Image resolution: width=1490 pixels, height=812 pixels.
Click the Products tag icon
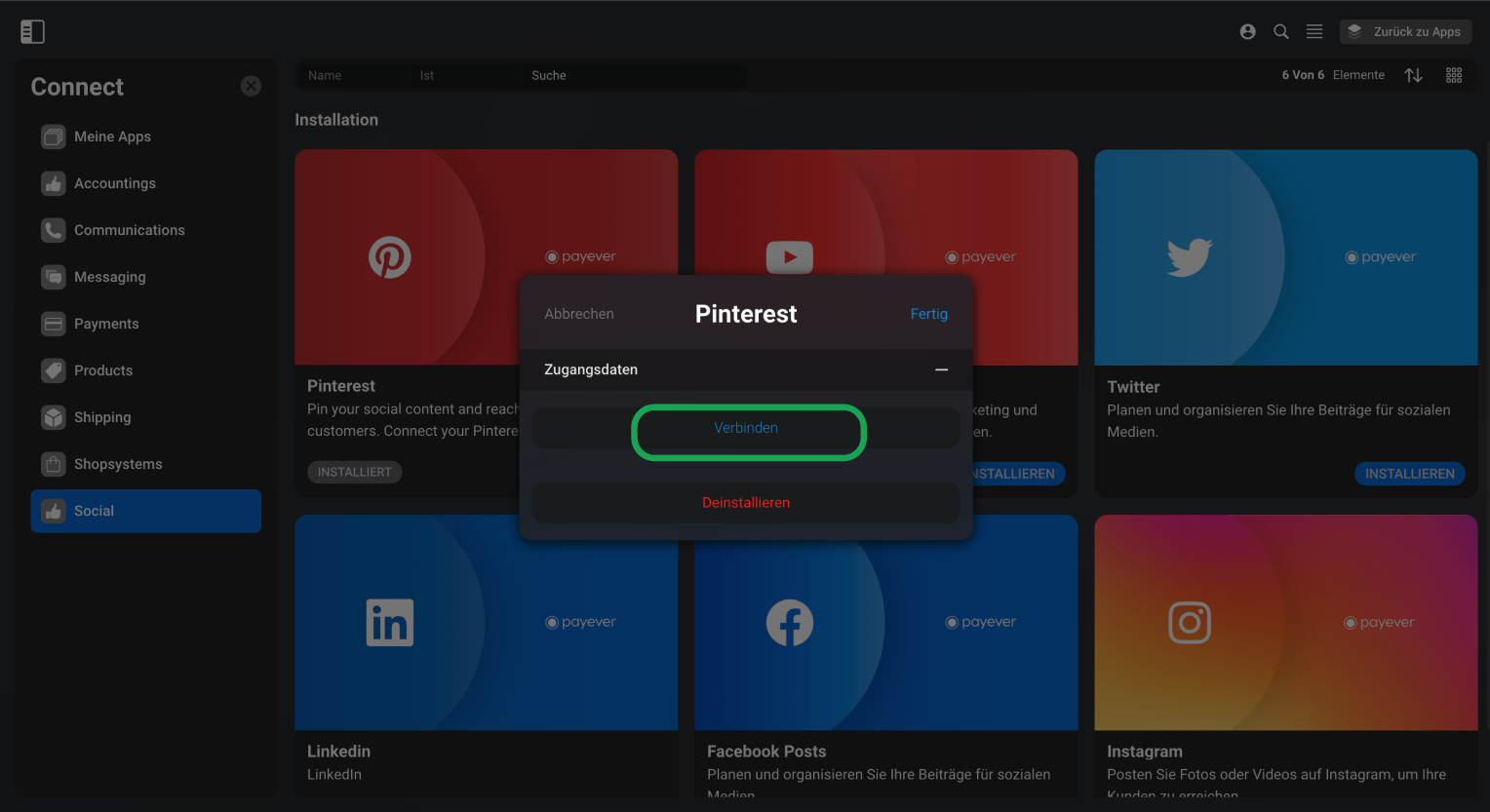tap(54, 370)
